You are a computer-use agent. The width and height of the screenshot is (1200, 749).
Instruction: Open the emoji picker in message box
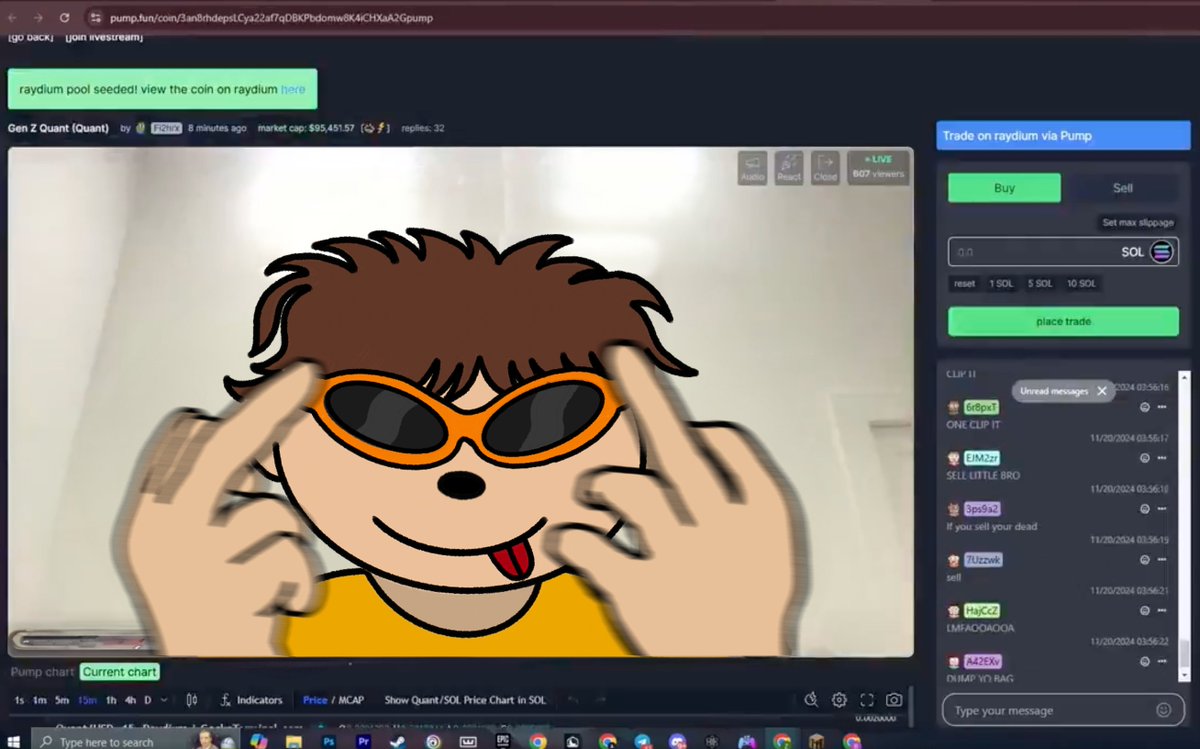[x=1163, y=710]
